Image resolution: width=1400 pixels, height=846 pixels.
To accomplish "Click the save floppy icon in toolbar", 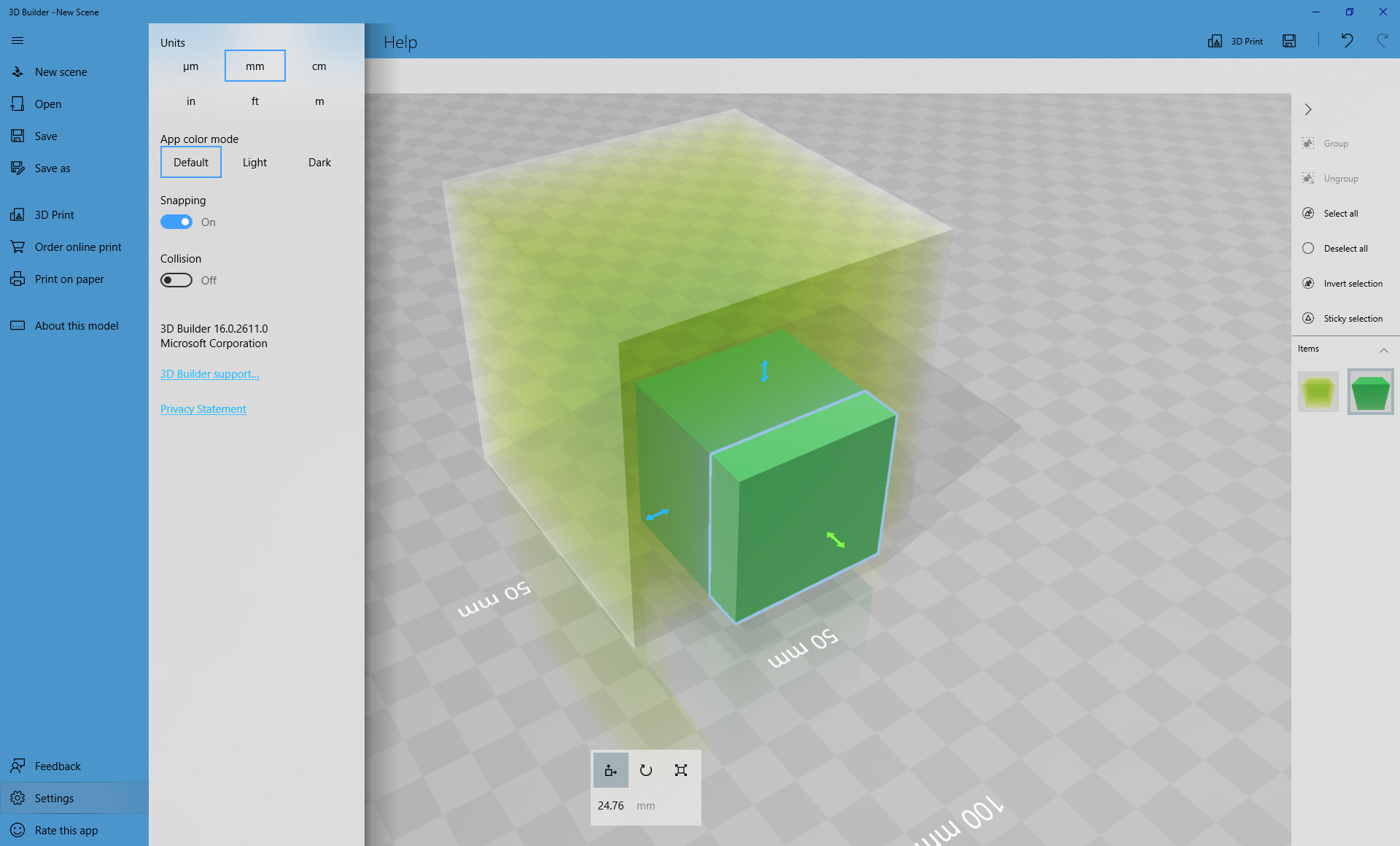I will point(1289,41).
